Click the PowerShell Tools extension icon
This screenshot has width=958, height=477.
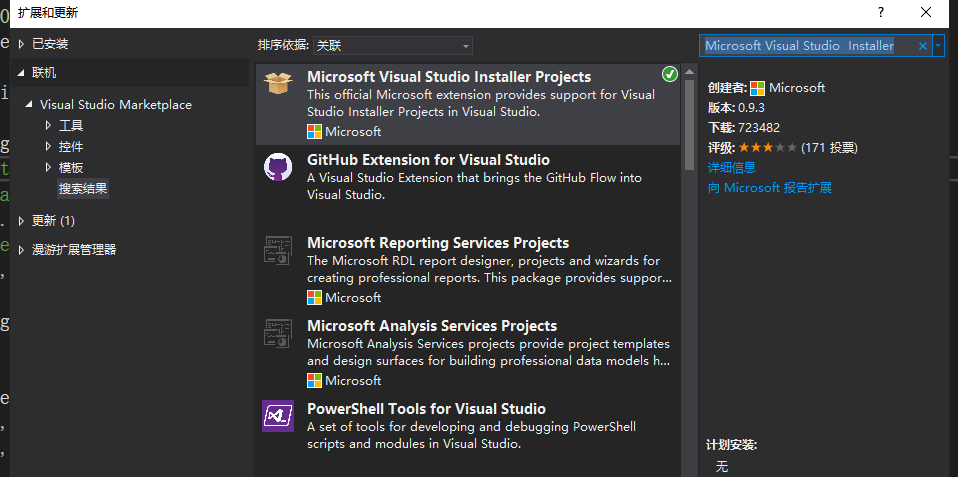[x=277, y=415]
